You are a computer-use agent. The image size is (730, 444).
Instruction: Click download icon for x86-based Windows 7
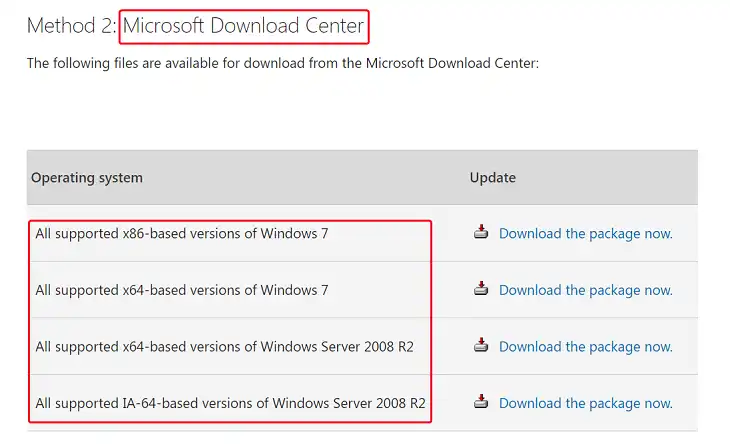[481, 232]
